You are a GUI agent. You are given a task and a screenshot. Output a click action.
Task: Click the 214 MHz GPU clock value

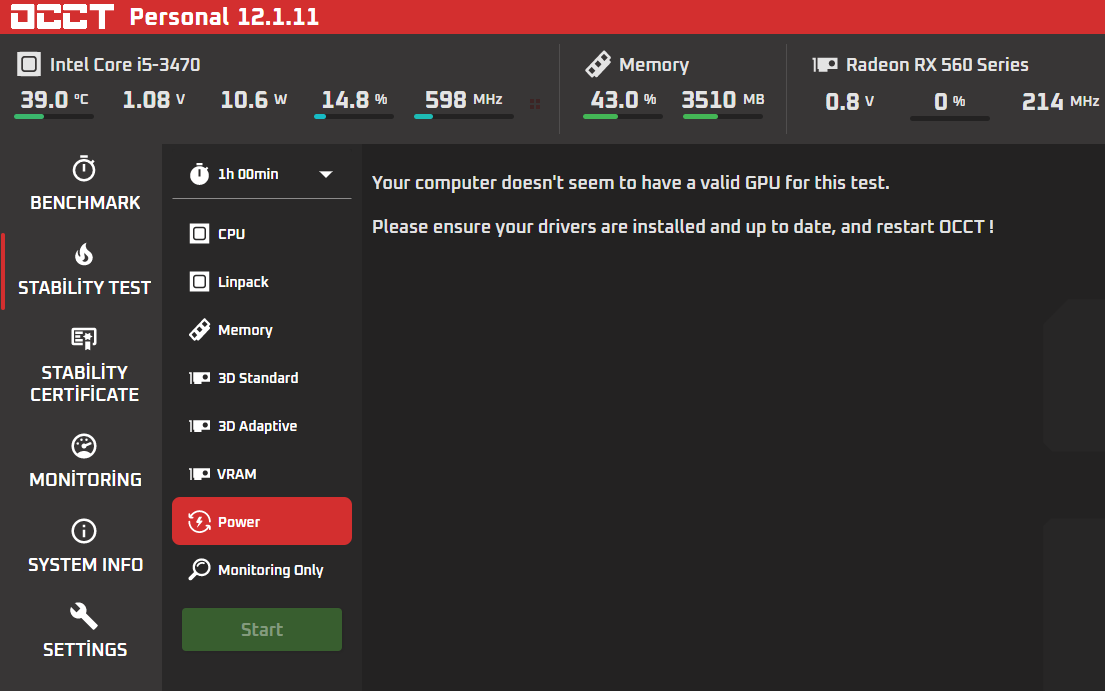tap(1061, 101)
